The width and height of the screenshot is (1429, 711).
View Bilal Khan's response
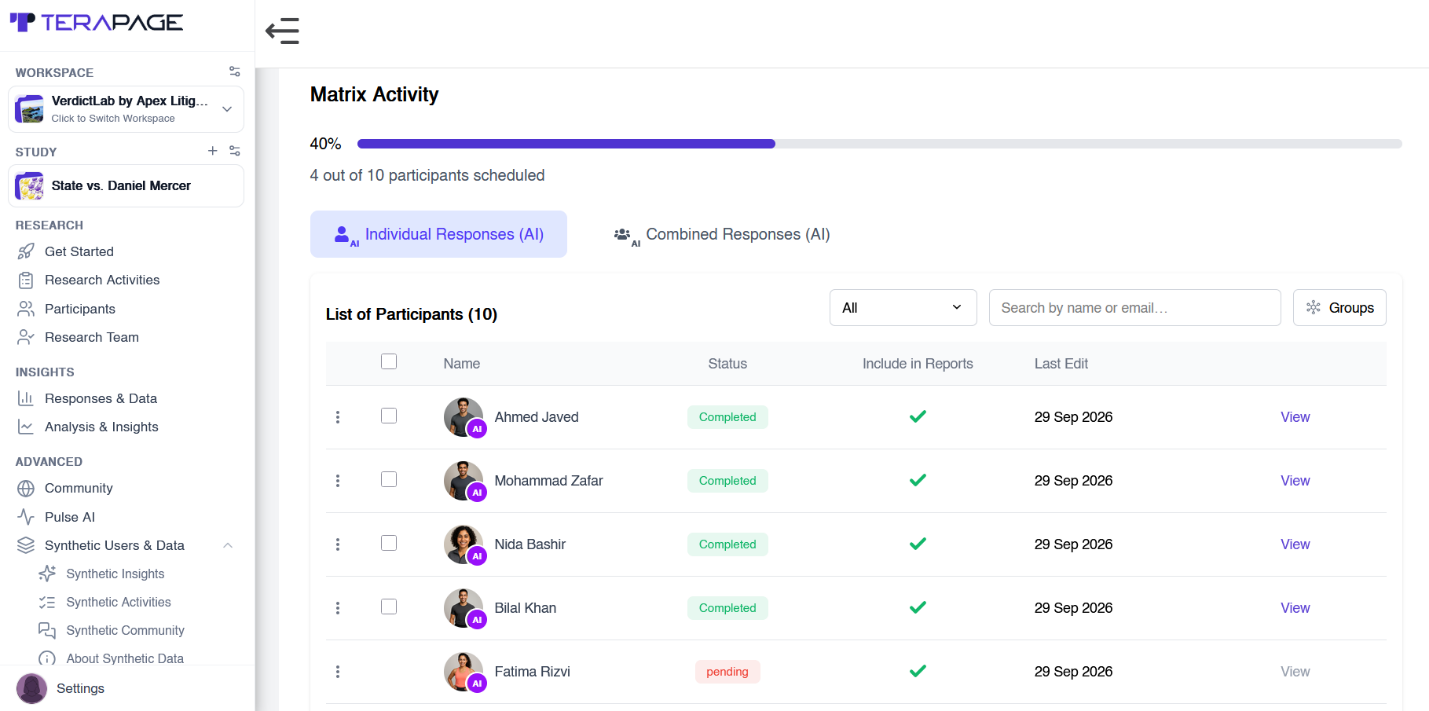(1295, 608)
